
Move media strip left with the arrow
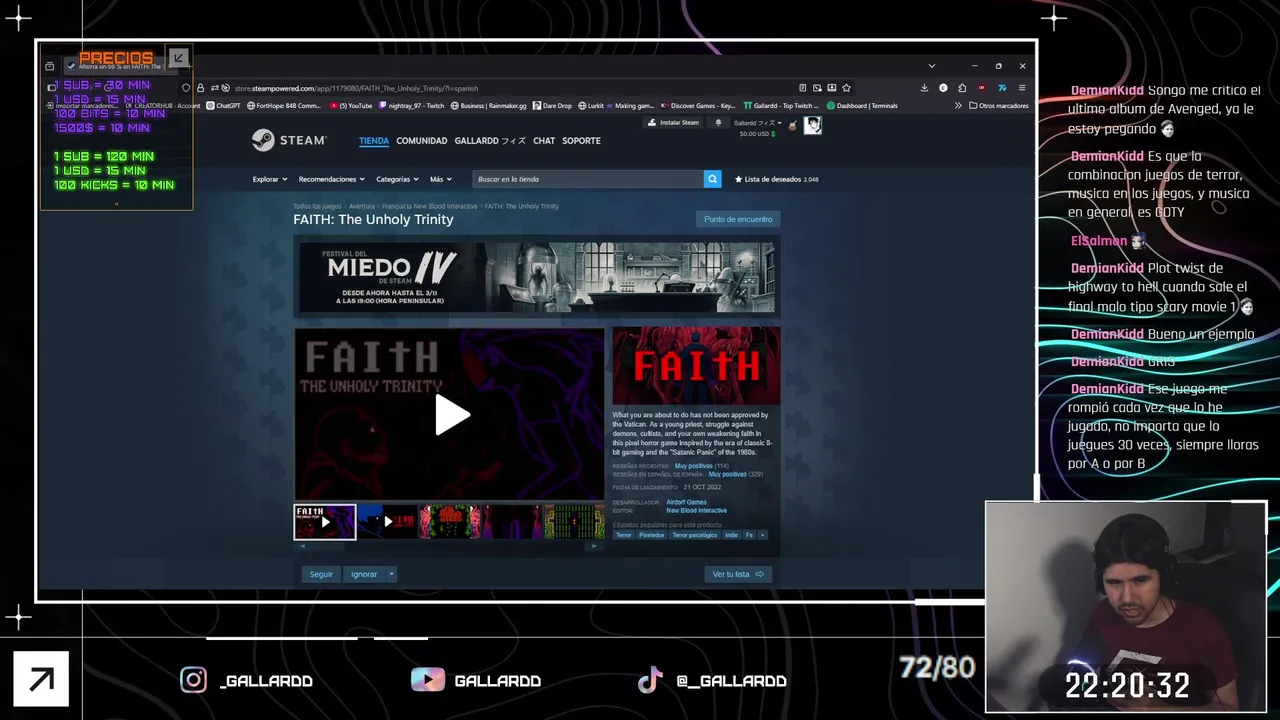tap(303, 546)
